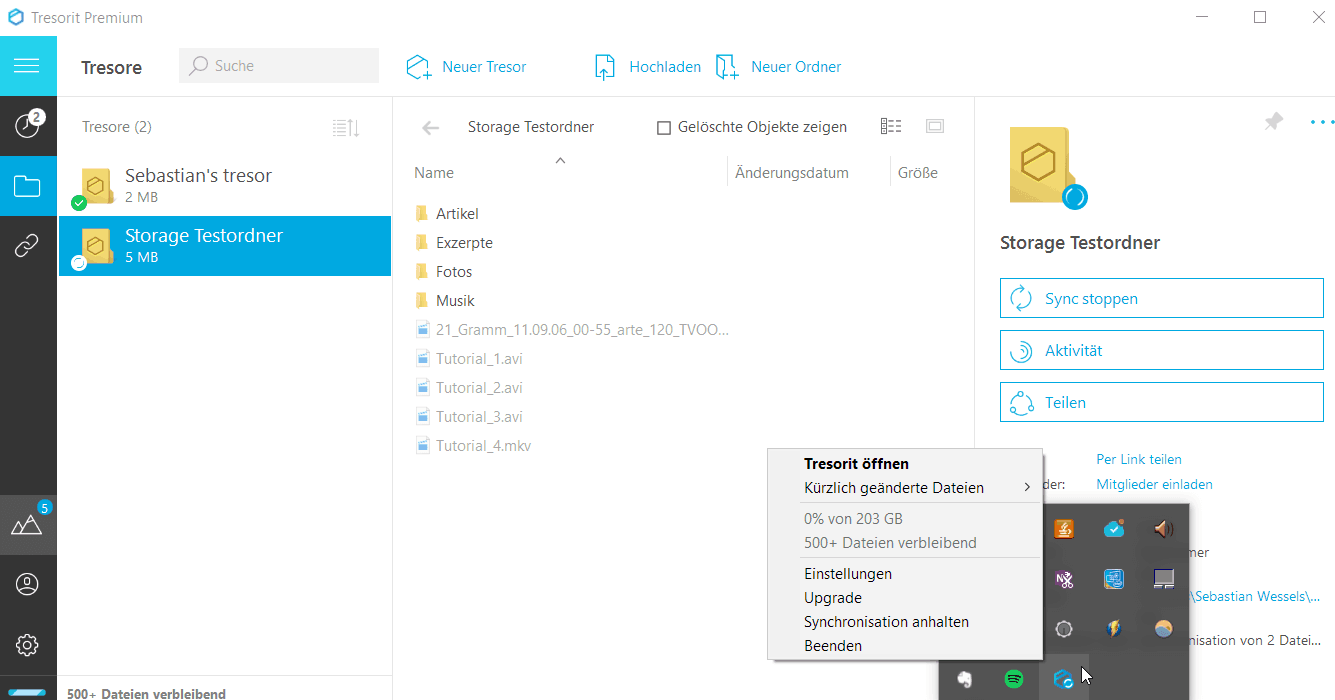This screenshot has height=700, width=1335.
Task: Open the links sidebar icon
Action: point(27,246)
